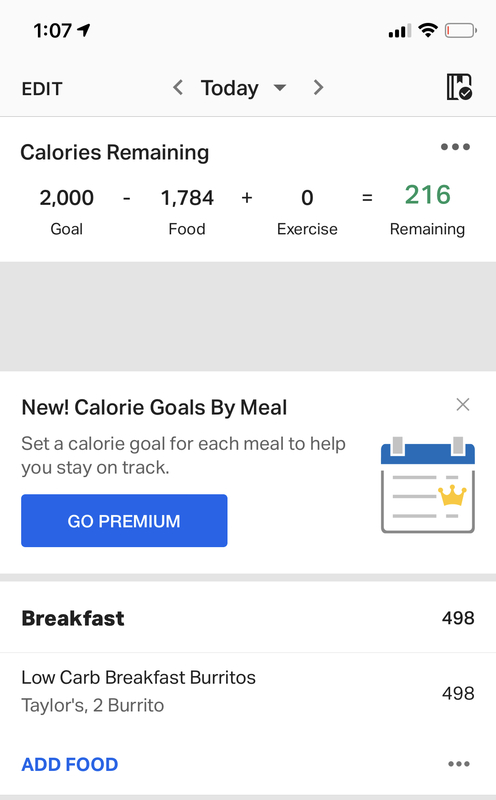Image resolution: width=496 pixels, height=800 pixels.
Task: Tap ADD FOOD under Breakfast
Action: tap(70, 764)
